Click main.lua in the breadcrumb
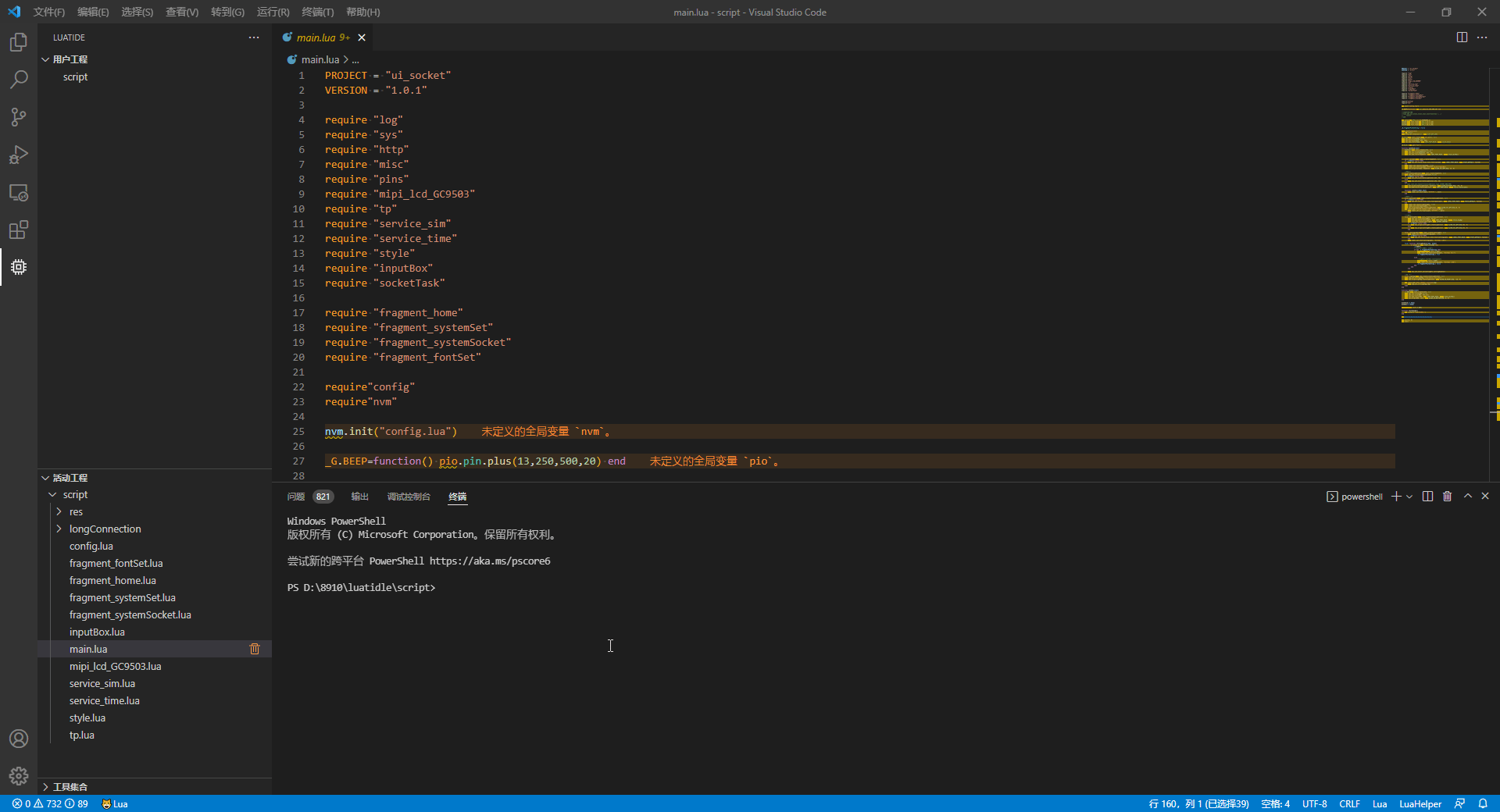 click(320, 59)
